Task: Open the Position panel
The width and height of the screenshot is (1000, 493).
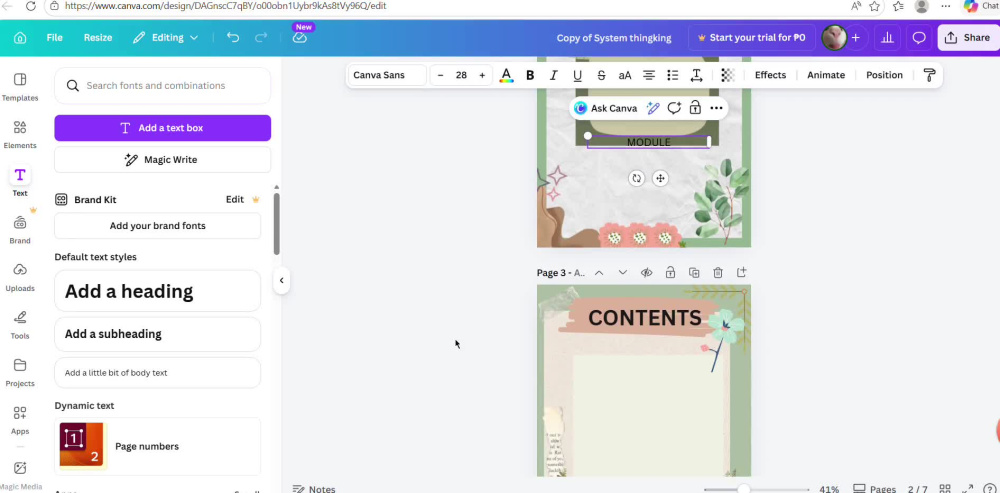Action: coord(884,75)
